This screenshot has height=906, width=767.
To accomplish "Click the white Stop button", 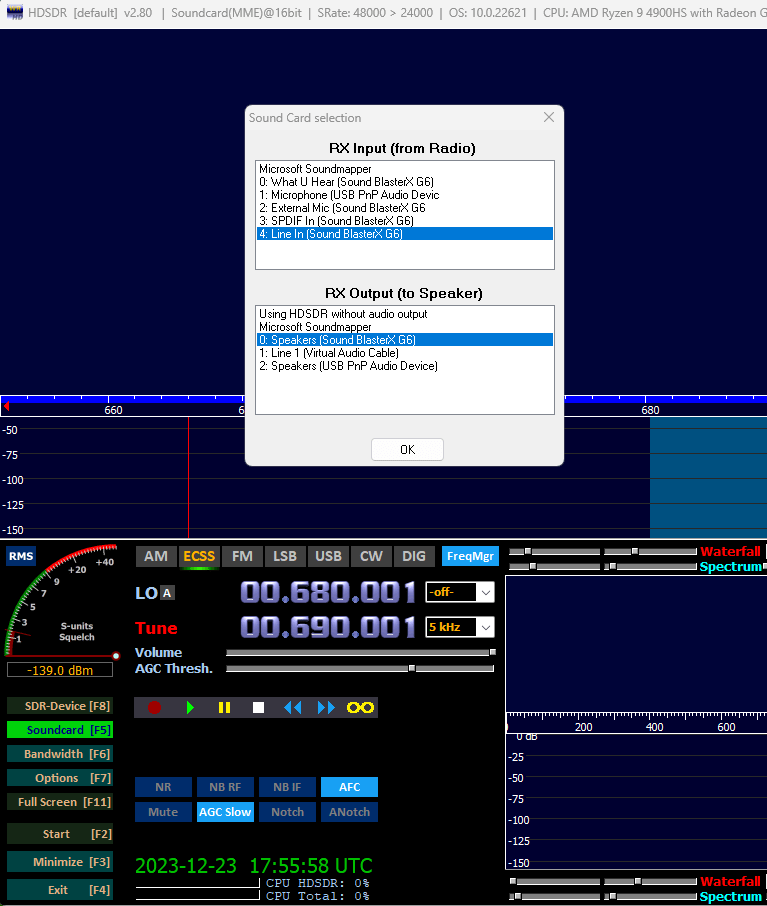I will [258, 708].
